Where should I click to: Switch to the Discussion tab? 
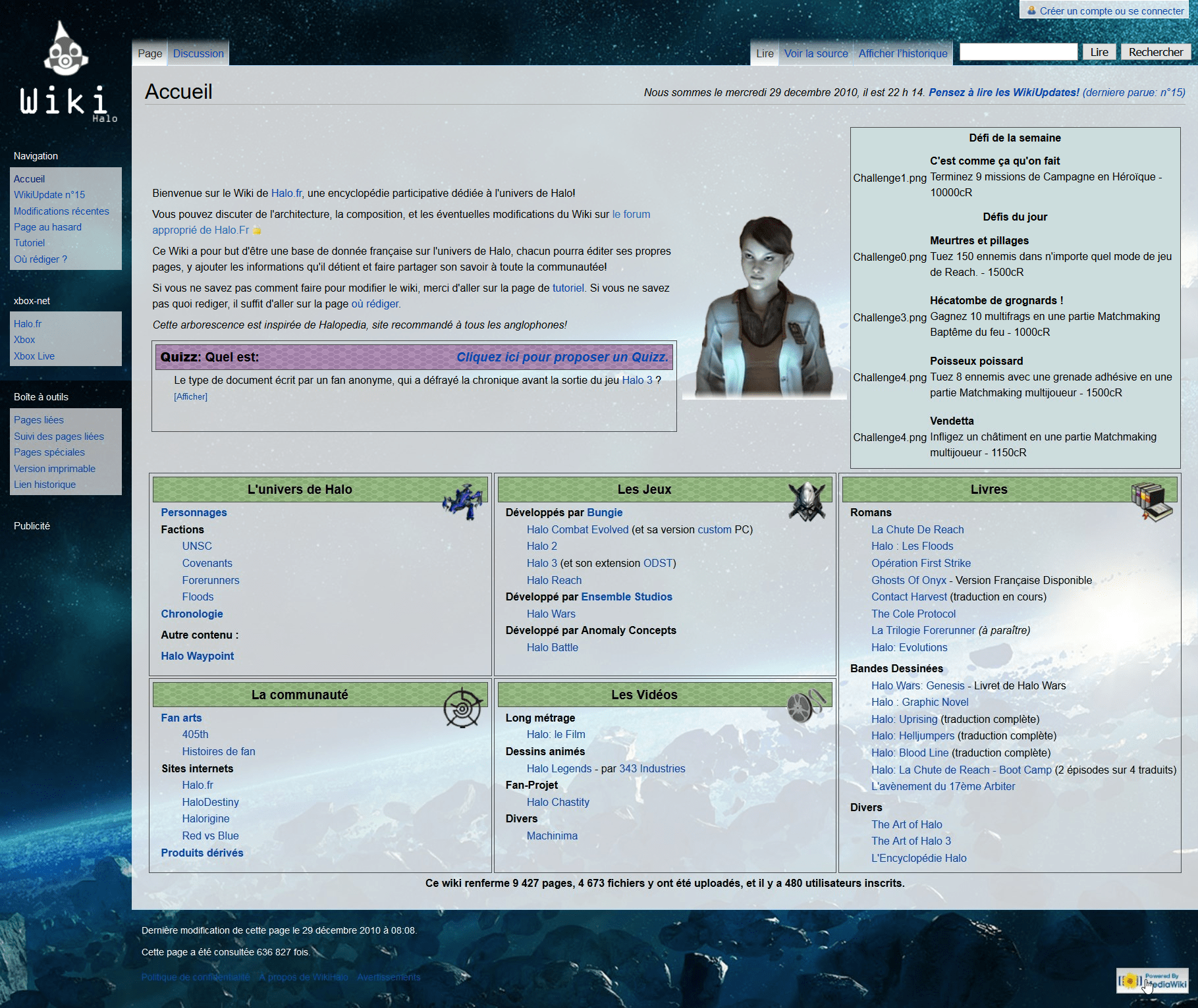click(x=198, y=54)
